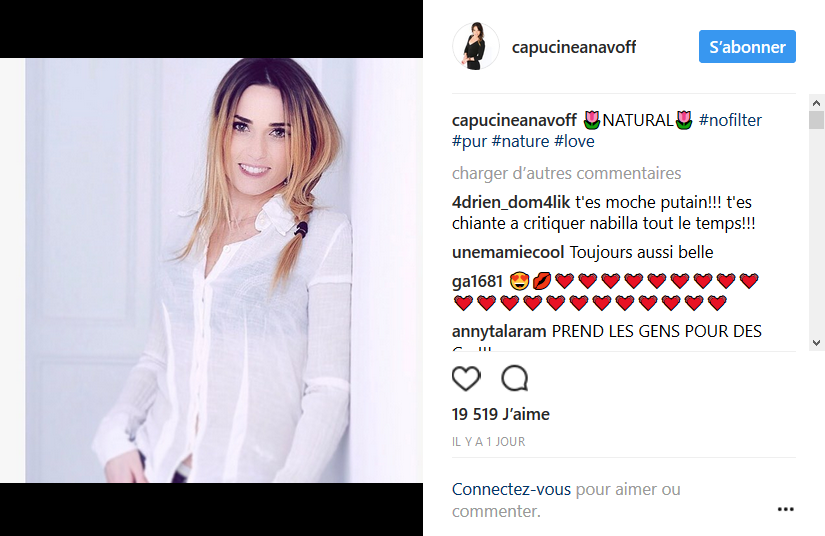Open the #pur hashtag
The image size is (825, 536).
(469, 141)
